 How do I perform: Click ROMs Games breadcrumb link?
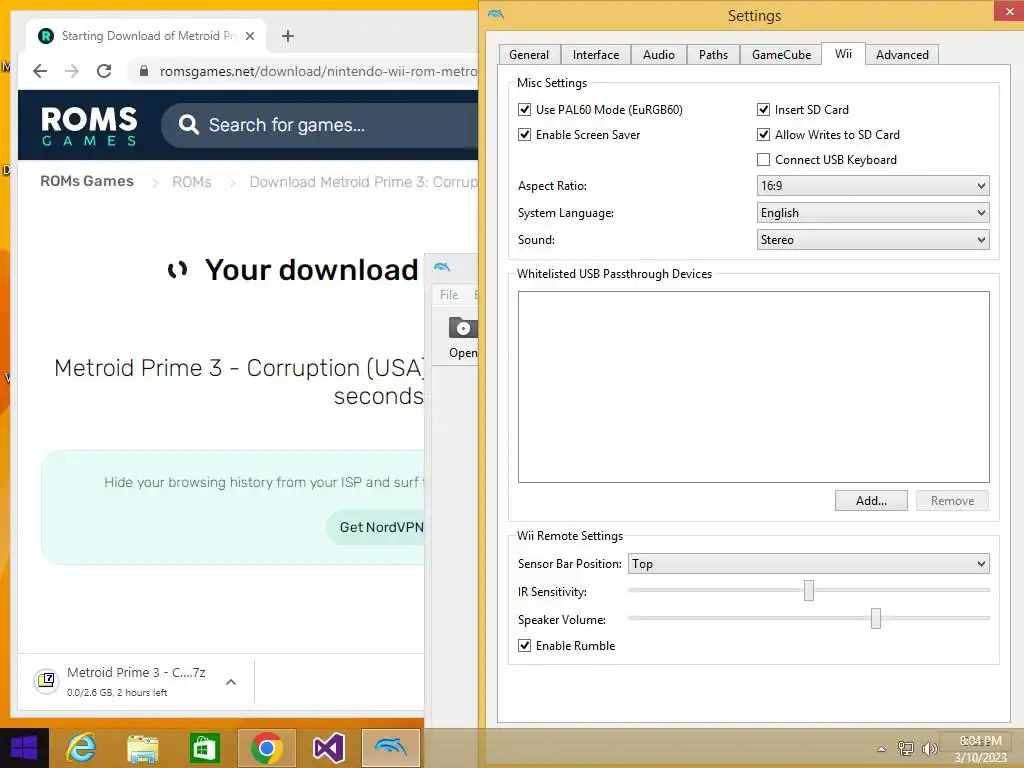coord(87,181)
